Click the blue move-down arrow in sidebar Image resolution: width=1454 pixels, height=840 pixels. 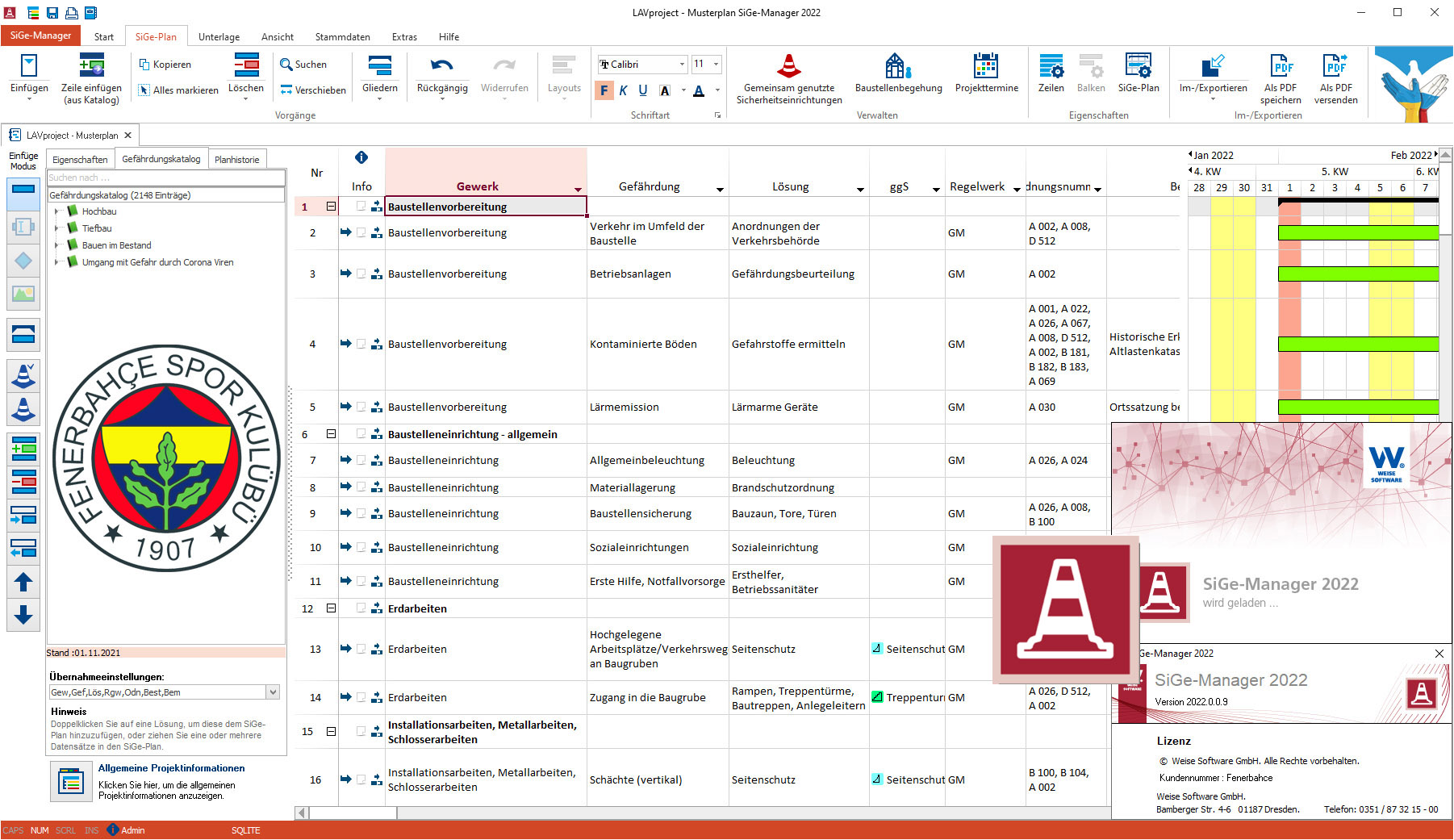[23, 616]
